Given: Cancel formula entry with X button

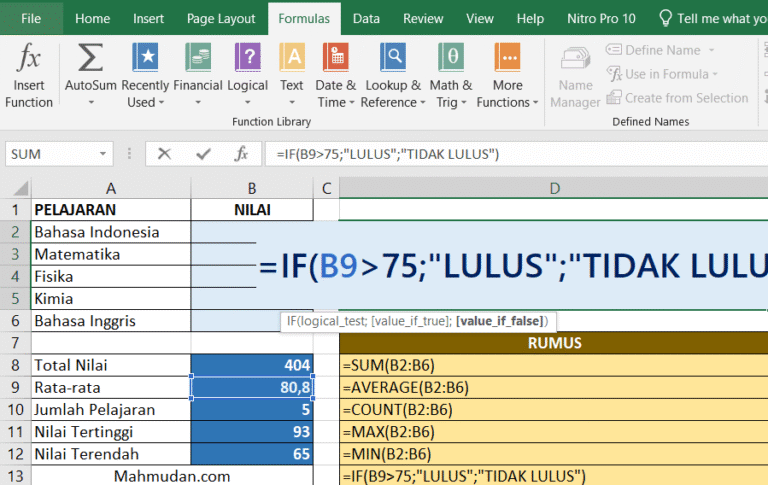Looking at the screenshot, I should 164,154.
